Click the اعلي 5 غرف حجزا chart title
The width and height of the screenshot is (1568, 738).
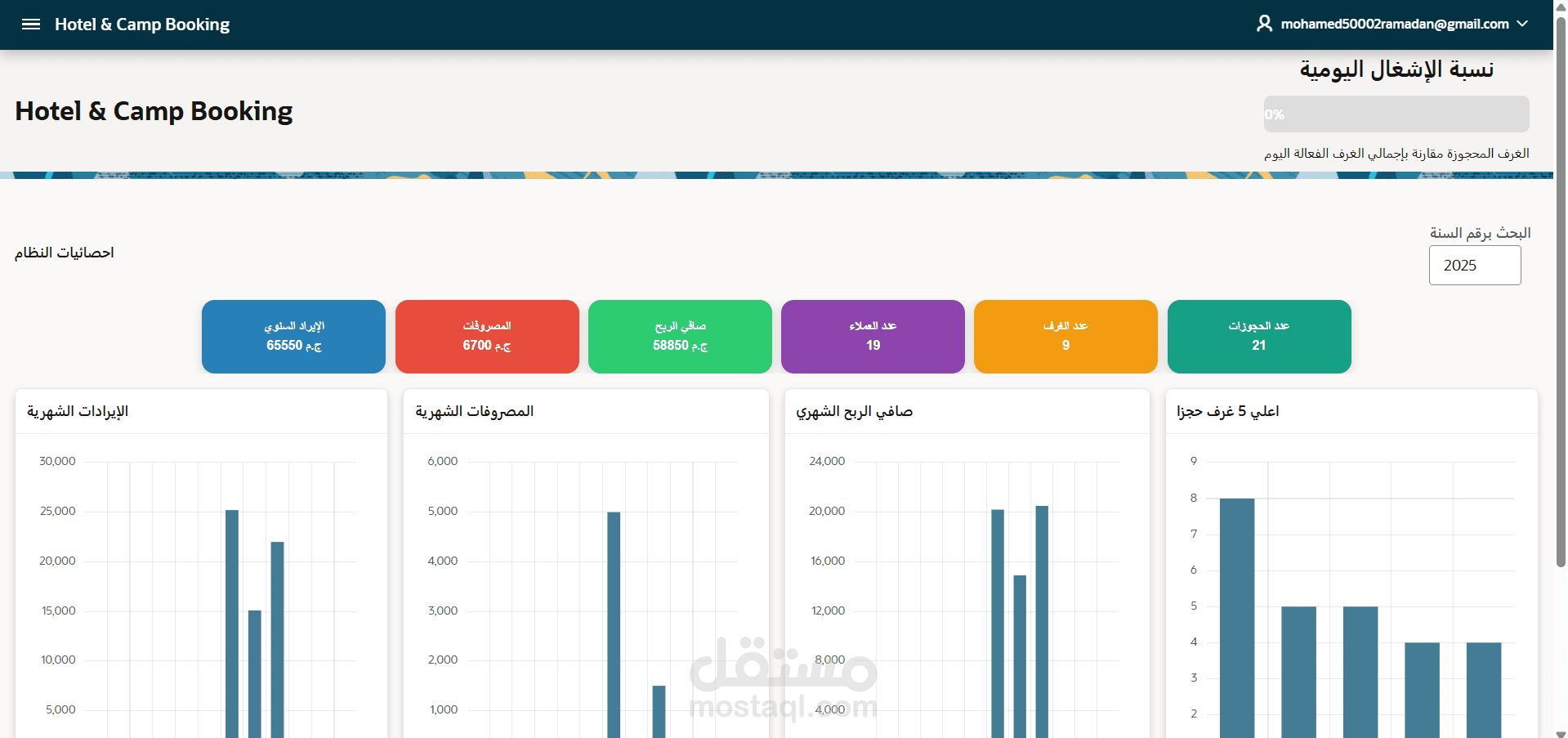click(1227, 411)
